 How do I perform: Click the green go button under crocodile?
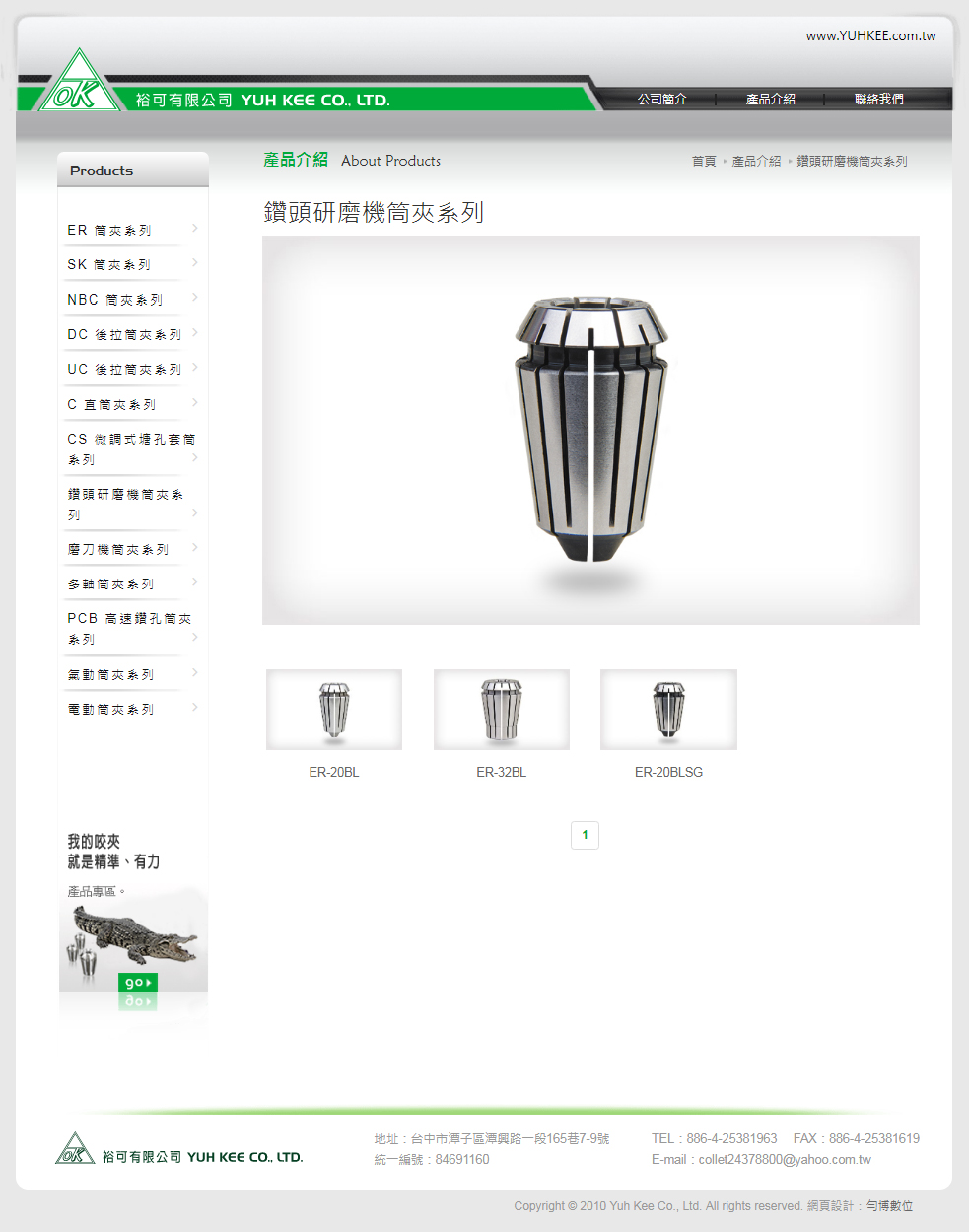(138, 983)
